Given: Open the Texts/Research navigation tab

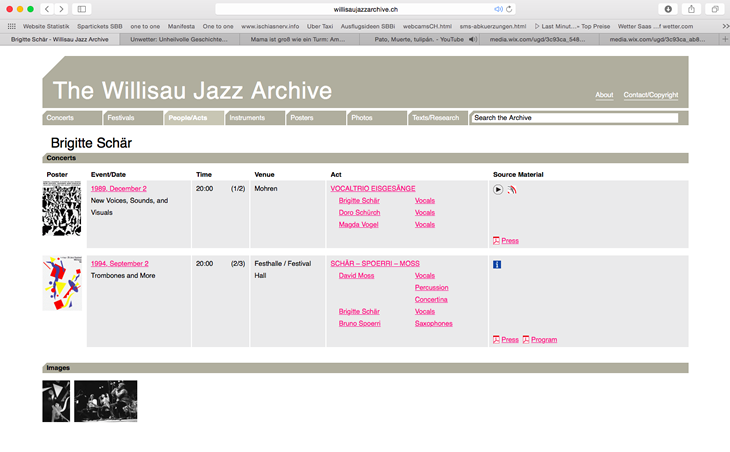Looking at the screenshot, I should tap(439, 118).
